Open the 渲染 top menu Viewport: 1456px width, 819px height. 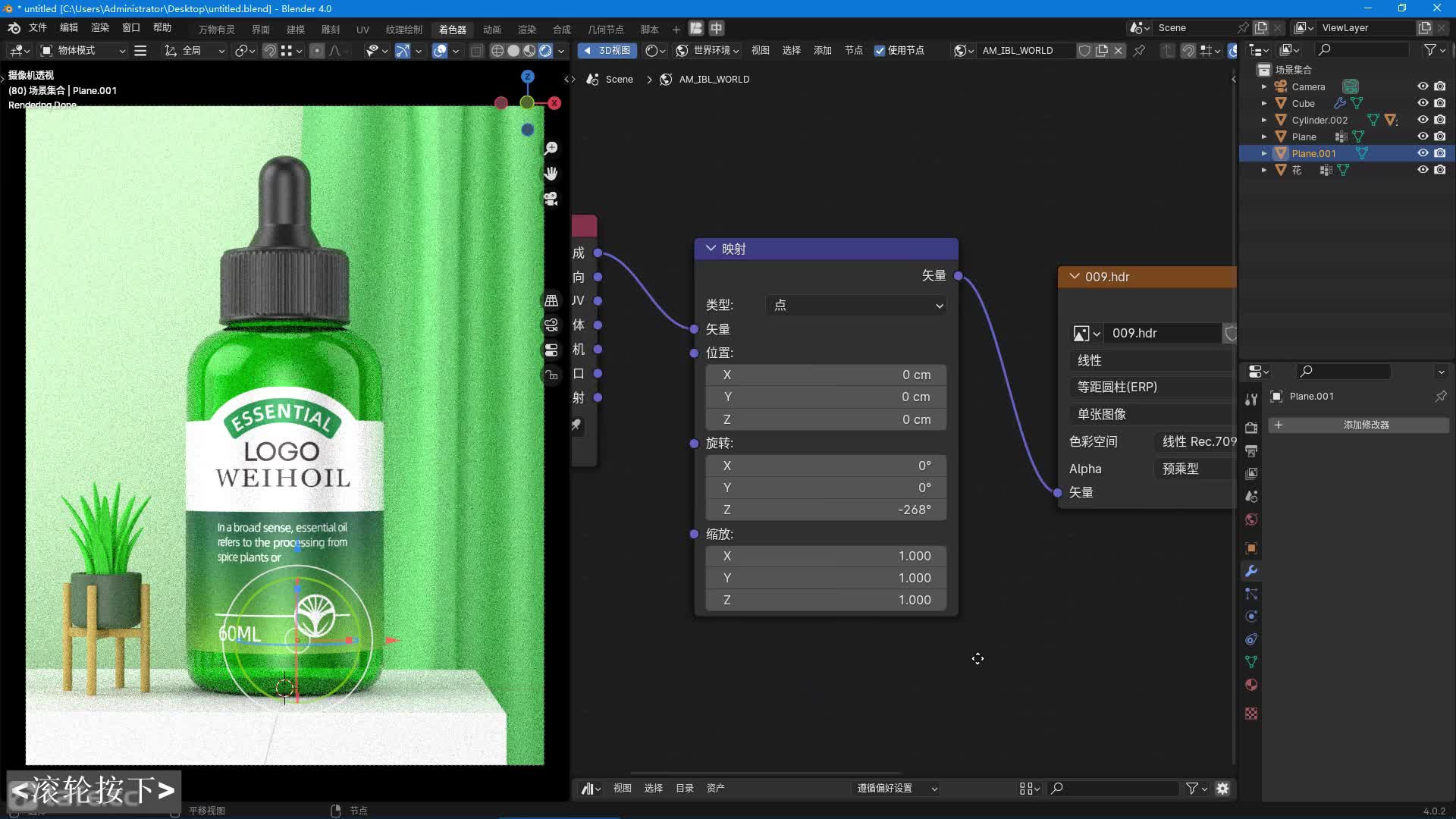100,27
